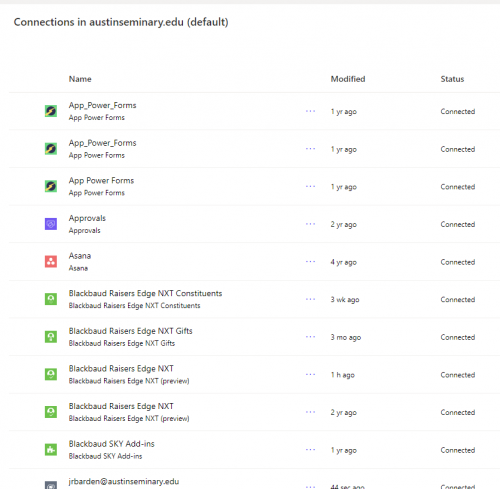
Task: Click the '1 h ago' modified value
Action: click(343, 375)
